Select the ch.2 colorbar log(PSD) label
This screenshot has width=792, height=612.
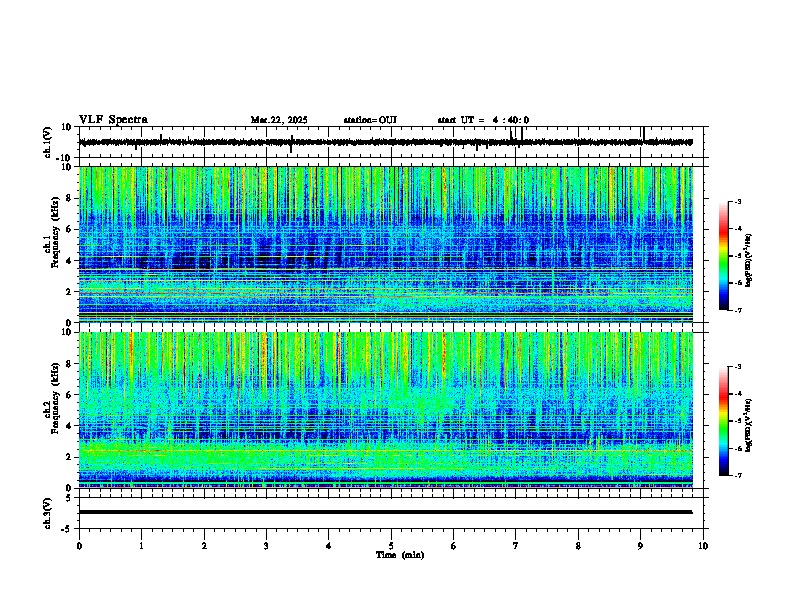coord(748,425)
